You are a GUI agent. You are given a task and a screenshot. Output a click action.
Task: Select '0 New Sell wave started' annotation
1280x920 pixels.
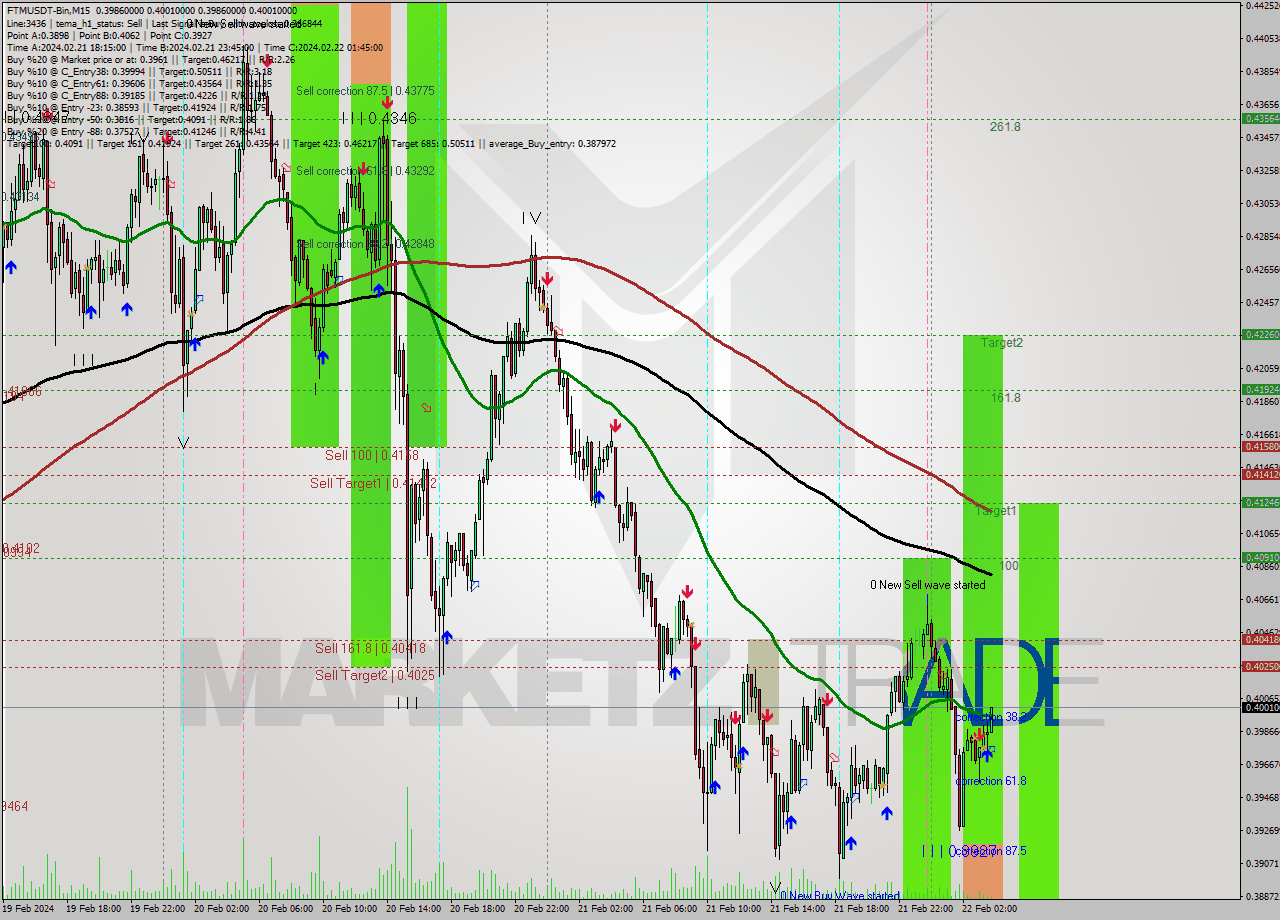tap(927, 585)
